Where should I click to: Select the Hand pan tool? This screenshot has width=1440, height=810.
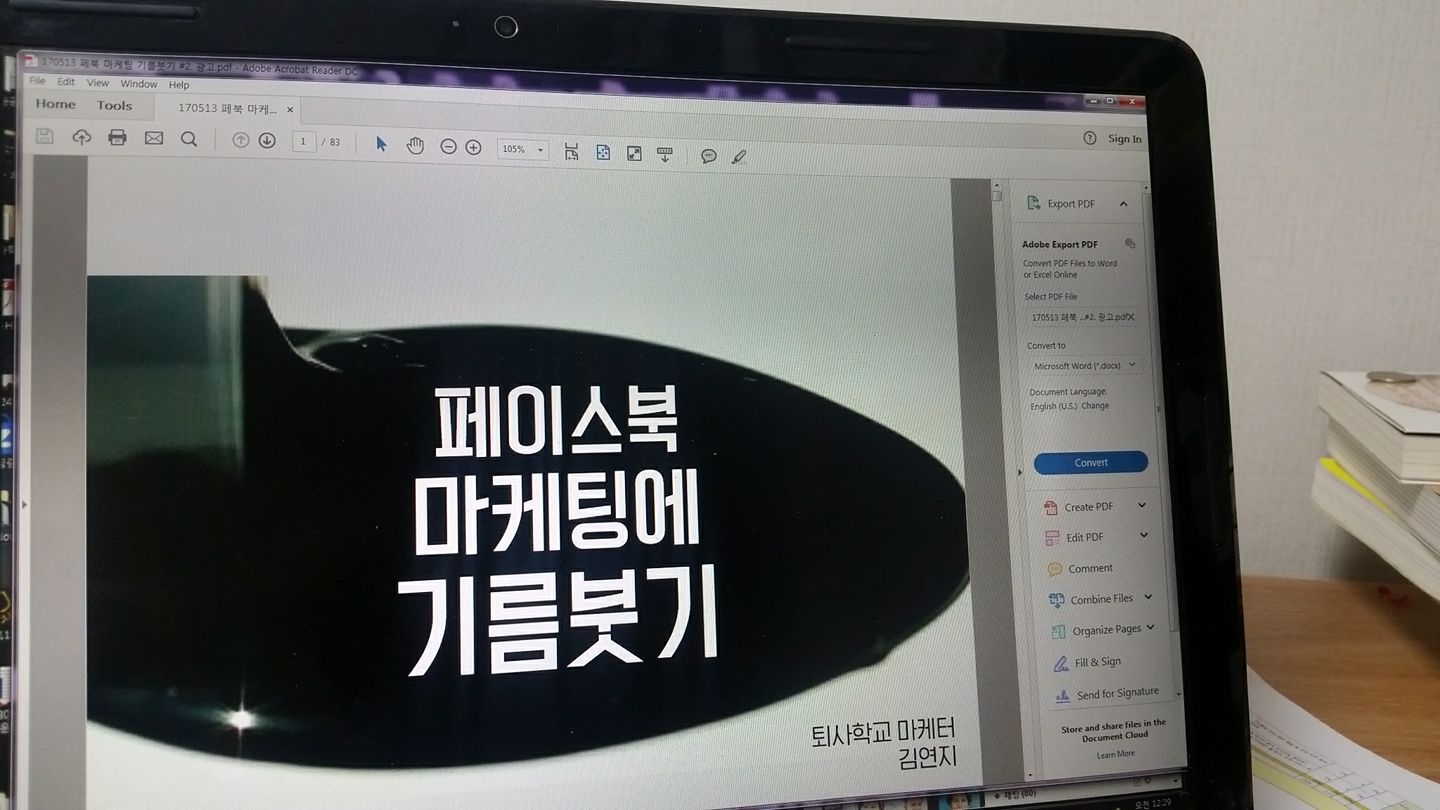(415, 146)
